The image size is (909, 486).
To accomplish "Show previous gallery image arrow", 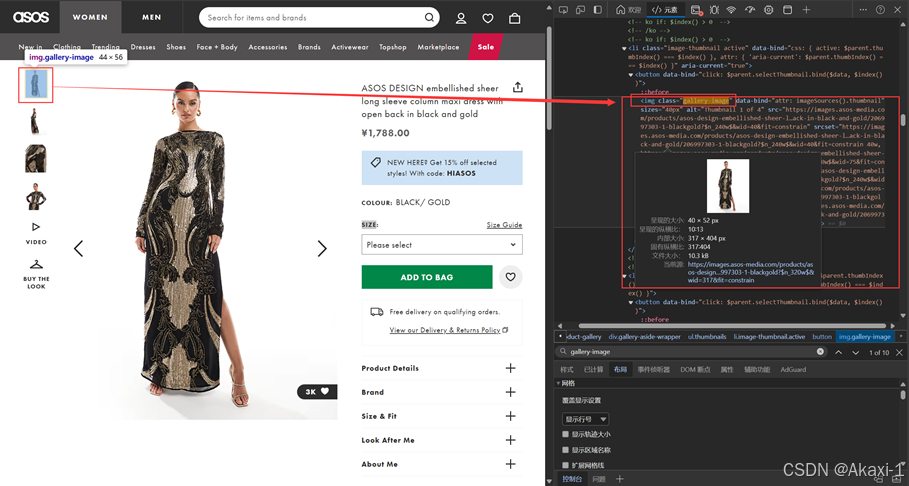I will pyautogui.click(x=78, y=249).
